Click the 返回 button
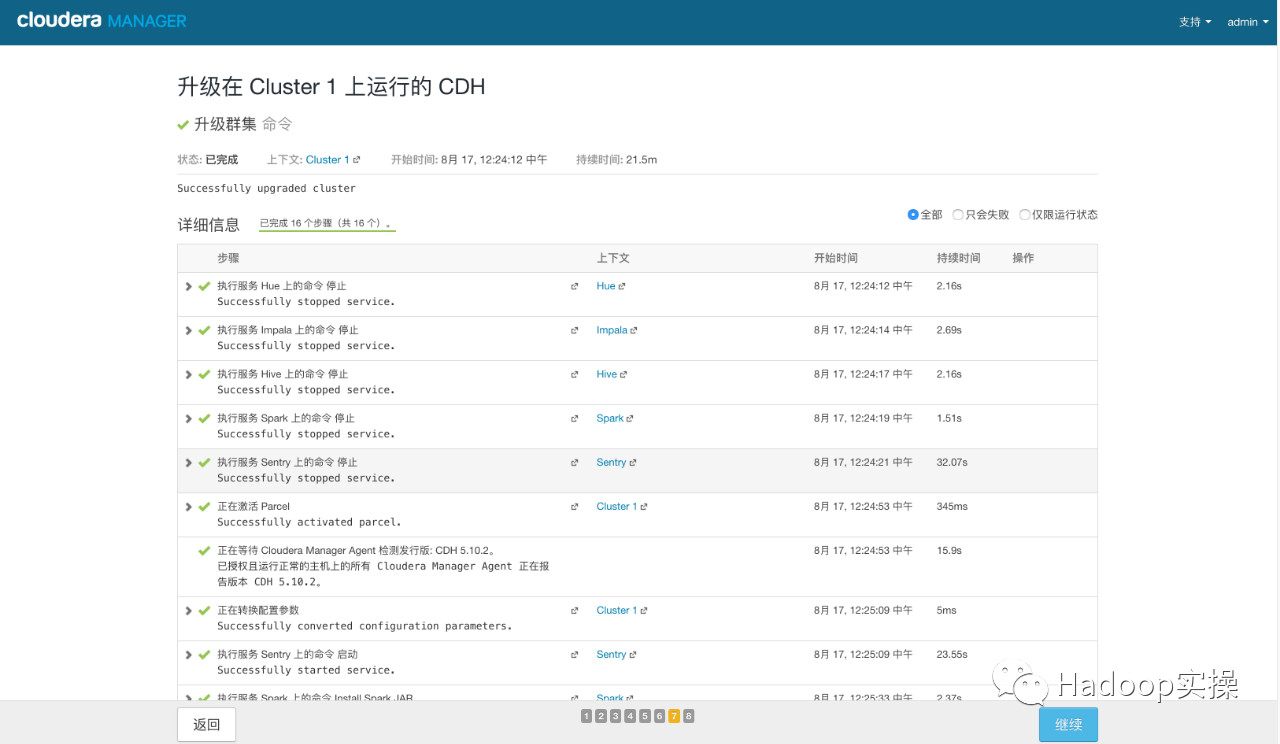Screen dimensions: 1280x744 coord(206,725)
